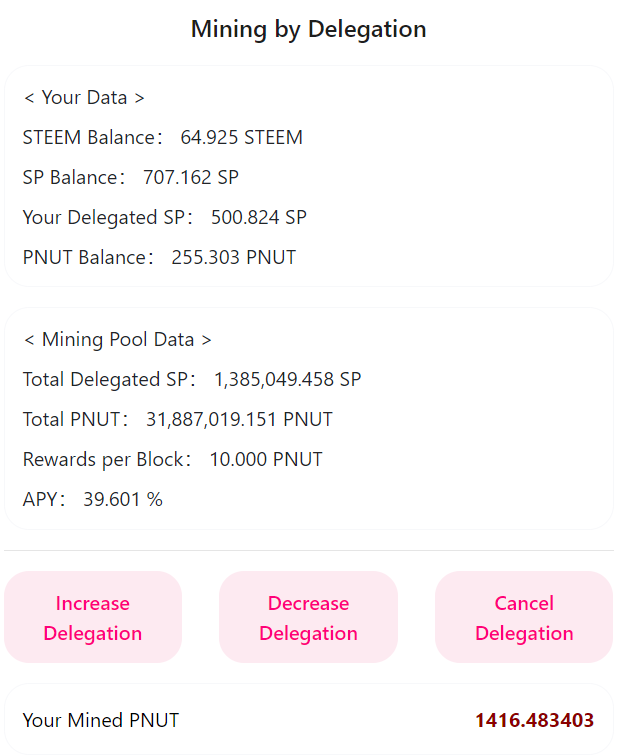Image resolution: width=623 pixels, height=756 pixels.
Task: Select the 707.162 SP amount
Action: [x=191, y=178]
